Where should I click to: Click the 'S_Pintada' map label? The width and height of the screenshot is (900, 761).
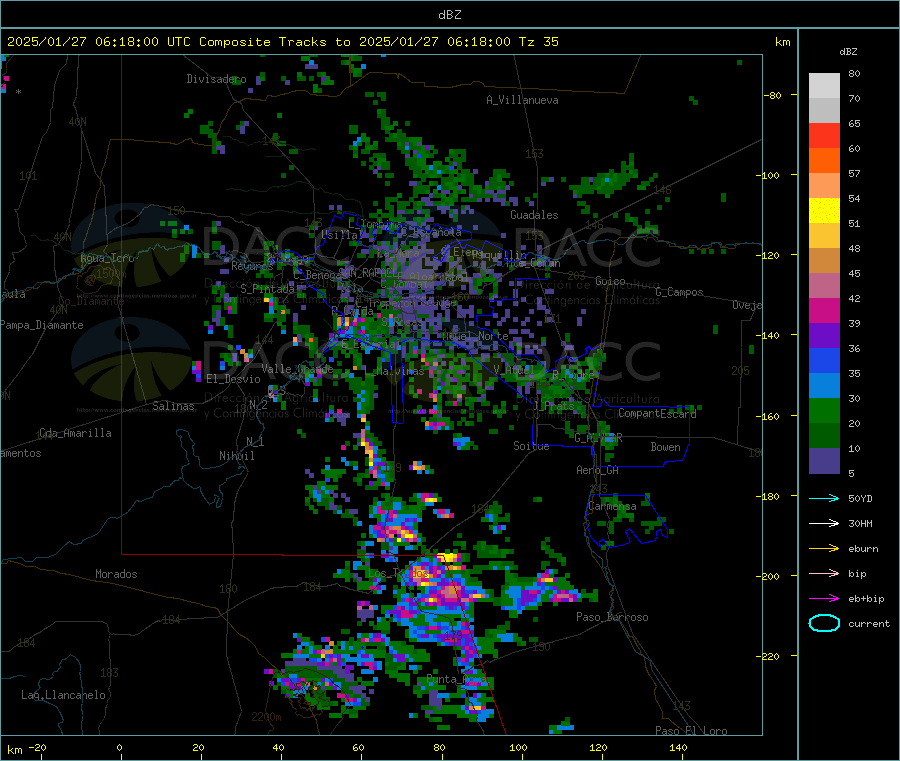267,289
